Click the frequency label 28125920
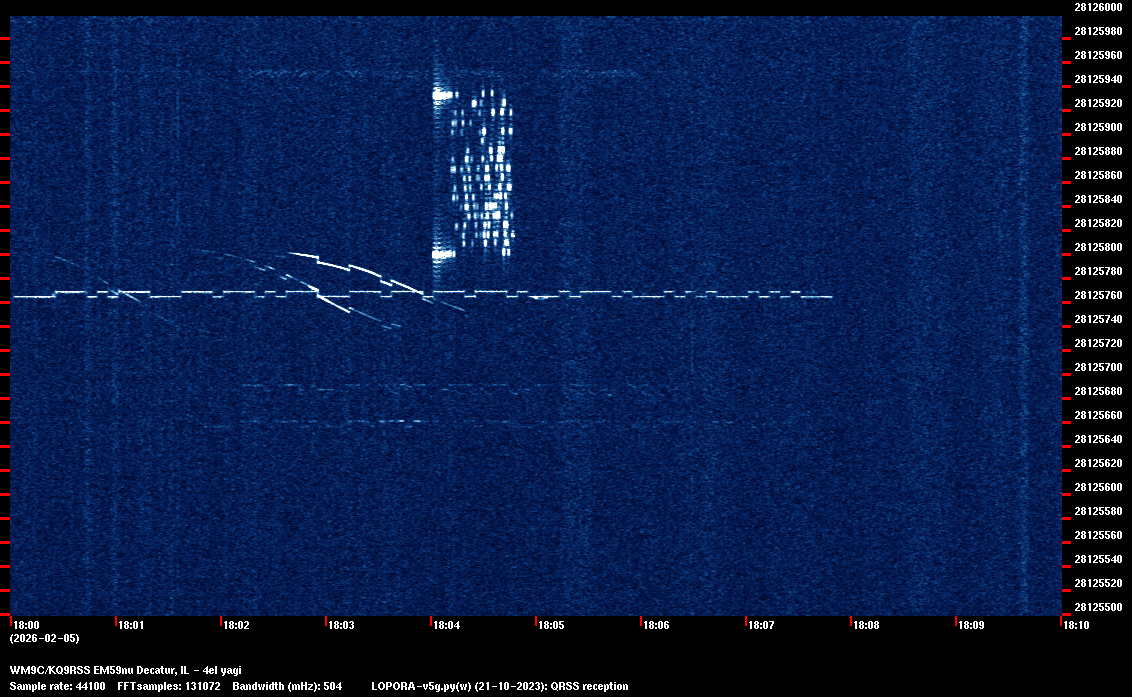Screen dimensions: 1132x697 [1098, 103]
